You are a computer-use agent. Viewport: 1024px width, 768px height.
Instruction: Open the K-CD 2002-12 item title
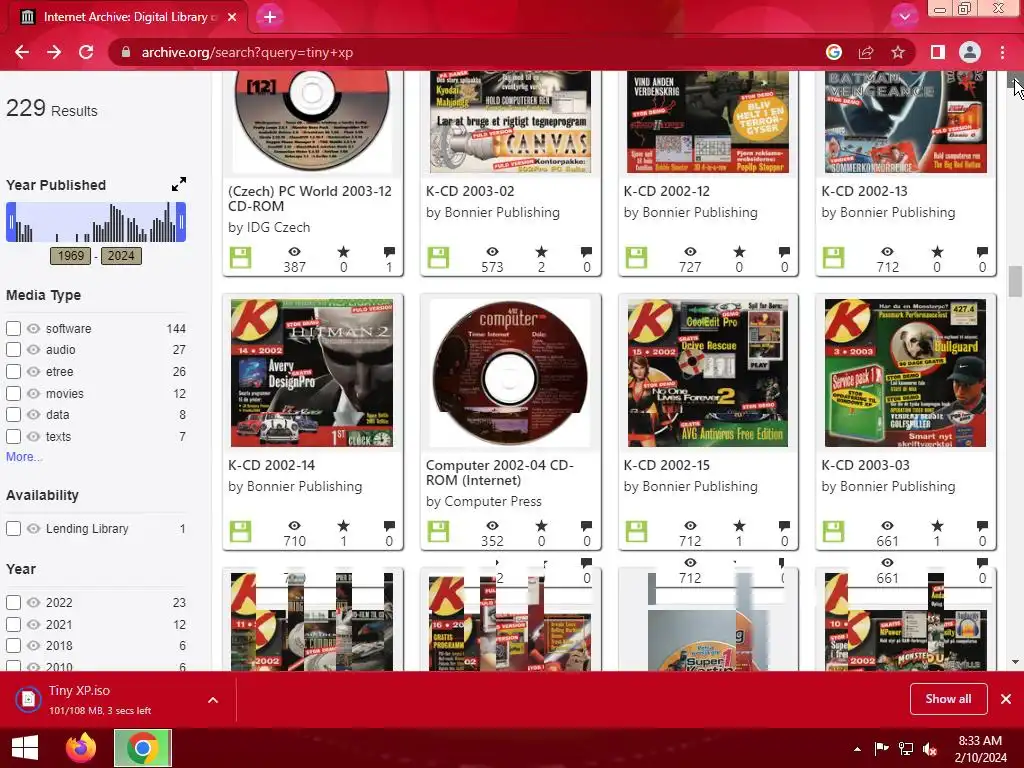tap(668, 191)
